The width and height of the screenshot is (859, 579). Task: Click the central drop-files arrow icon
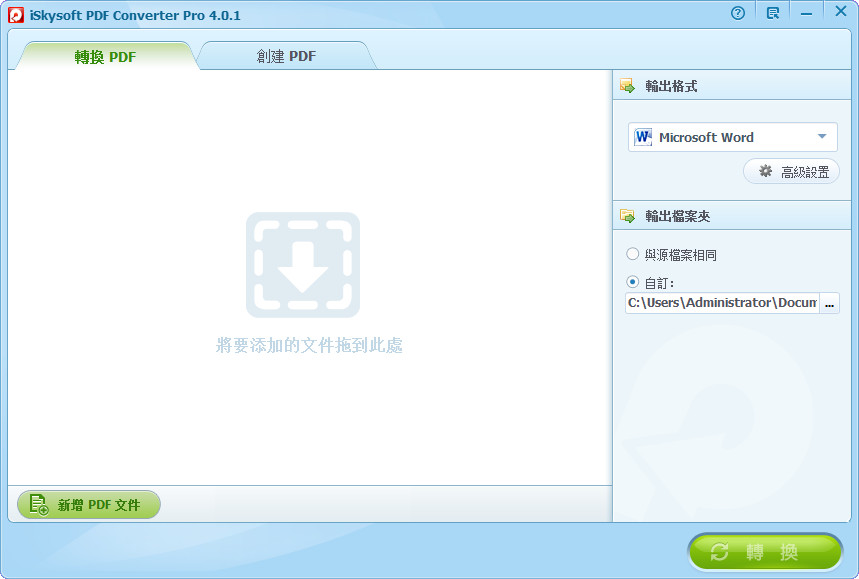pos(303,265)
